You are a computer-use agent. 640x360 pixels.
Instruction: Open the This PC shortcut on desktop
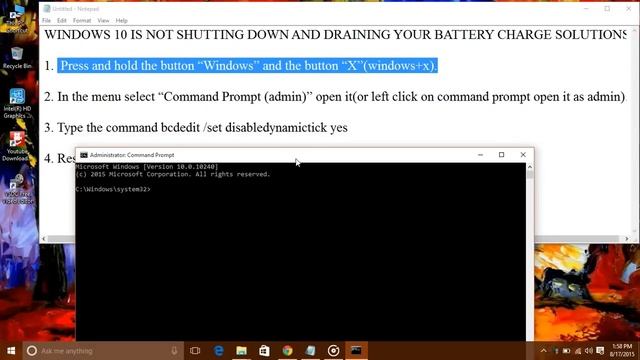[17, 20]
